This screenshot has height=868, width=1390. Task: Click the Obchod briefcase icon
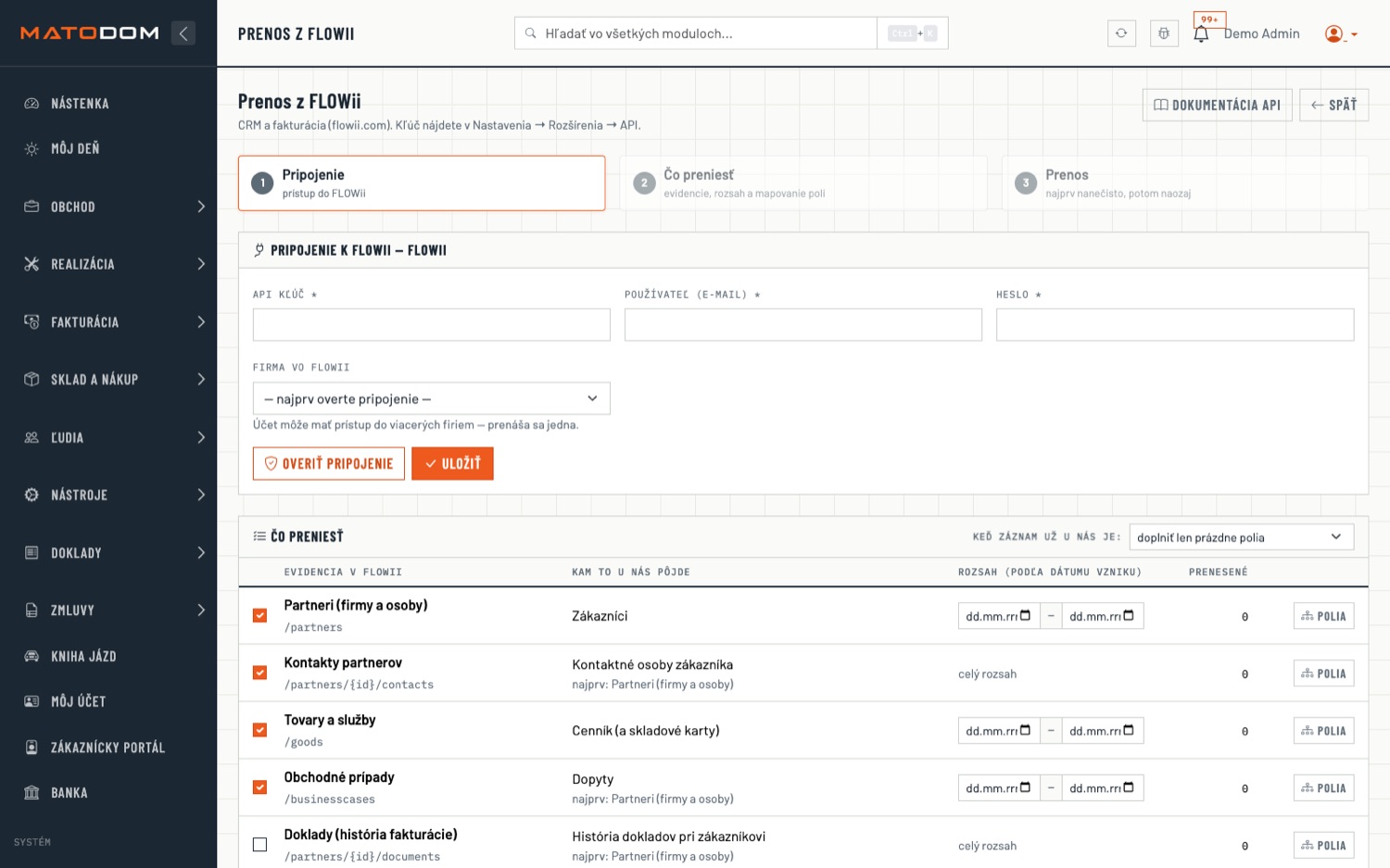(x=32, y=207)
